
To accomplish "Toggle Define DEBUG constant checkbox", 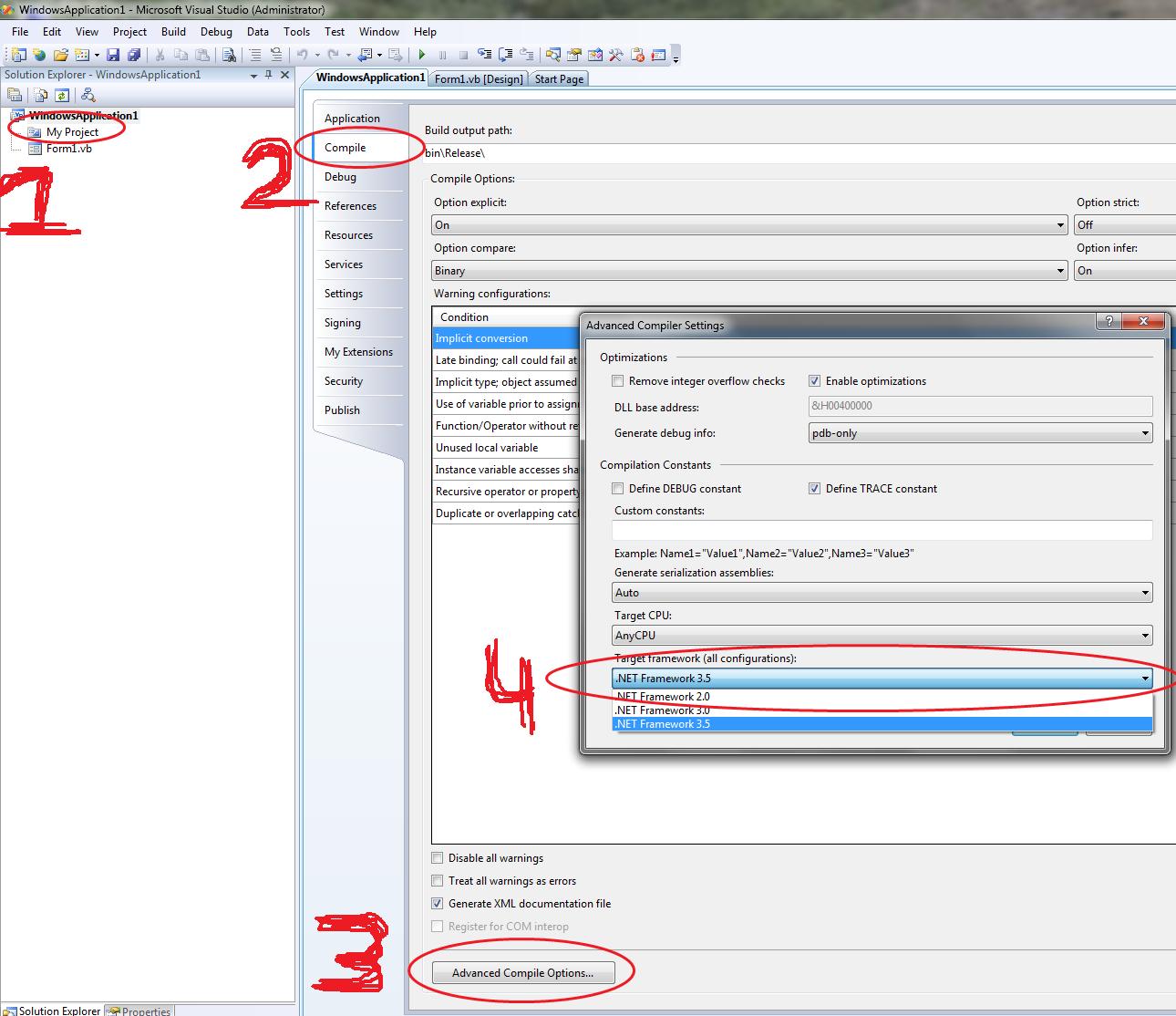I will pyautogui.click(x=618, y=489).
